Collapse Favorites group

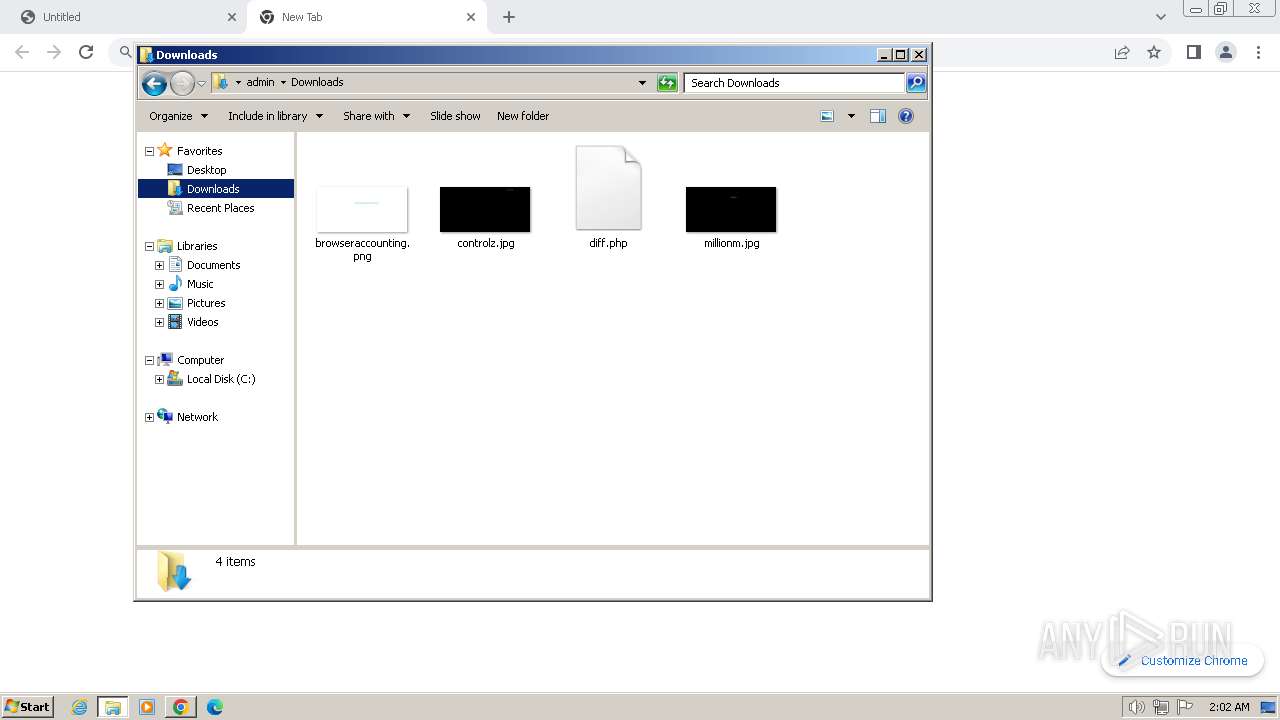tap(150, 151)
